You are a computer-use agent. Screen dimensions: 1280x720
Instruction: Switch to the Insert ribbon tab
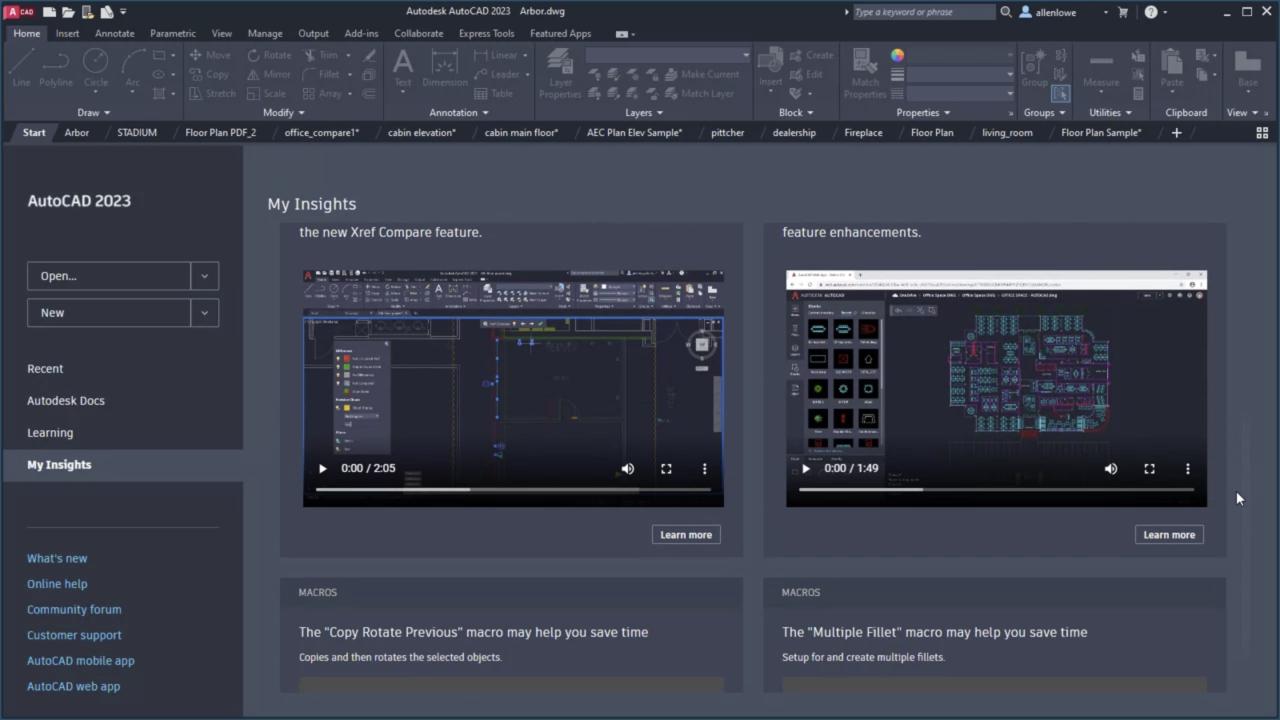pyautogui.click(x=67, y=33)
